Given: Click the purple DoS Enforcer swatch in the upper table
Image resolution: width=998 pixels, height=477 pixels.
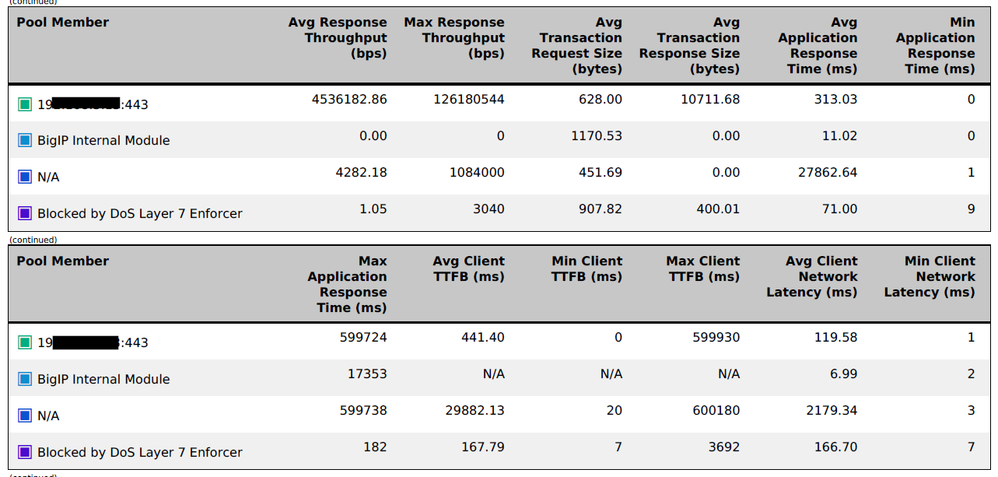Looking at the screenshot, I should click(x=25, y=213).
